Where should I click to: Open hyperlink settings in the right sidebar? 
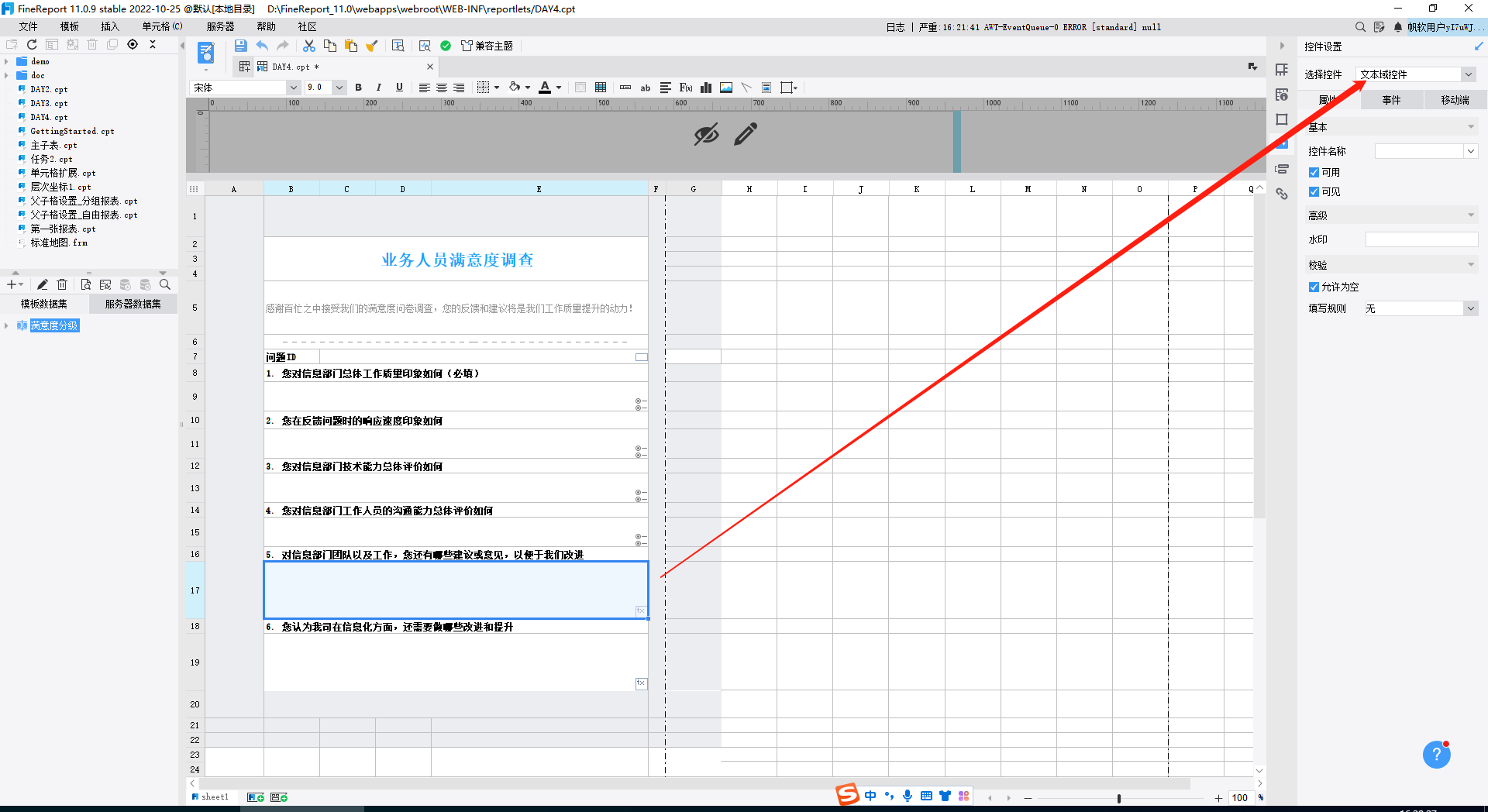1282,194
